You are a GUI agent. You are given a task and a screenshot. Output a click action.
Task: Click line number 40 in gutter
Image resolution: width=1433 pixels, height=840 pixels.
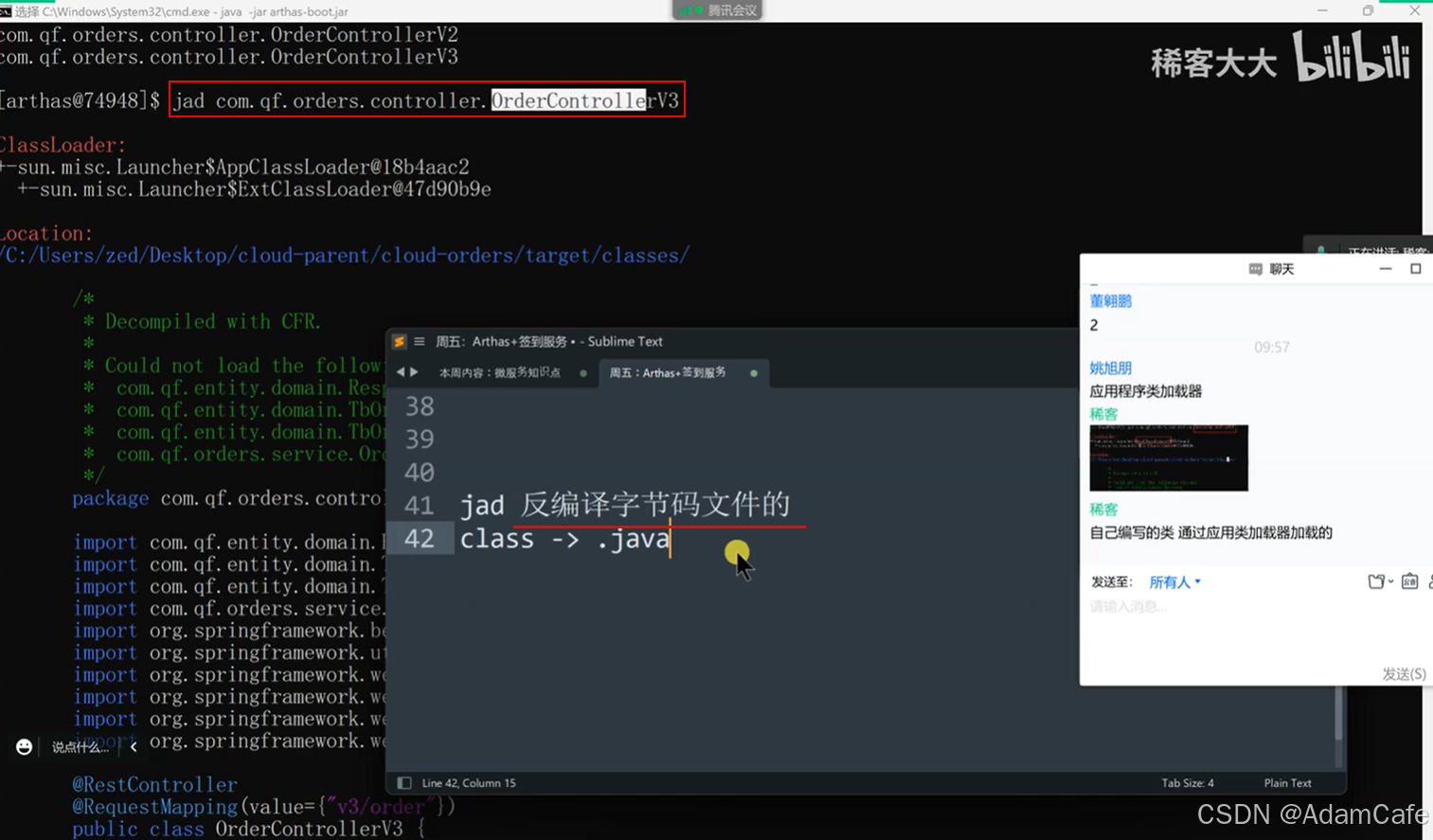point(420,473)
